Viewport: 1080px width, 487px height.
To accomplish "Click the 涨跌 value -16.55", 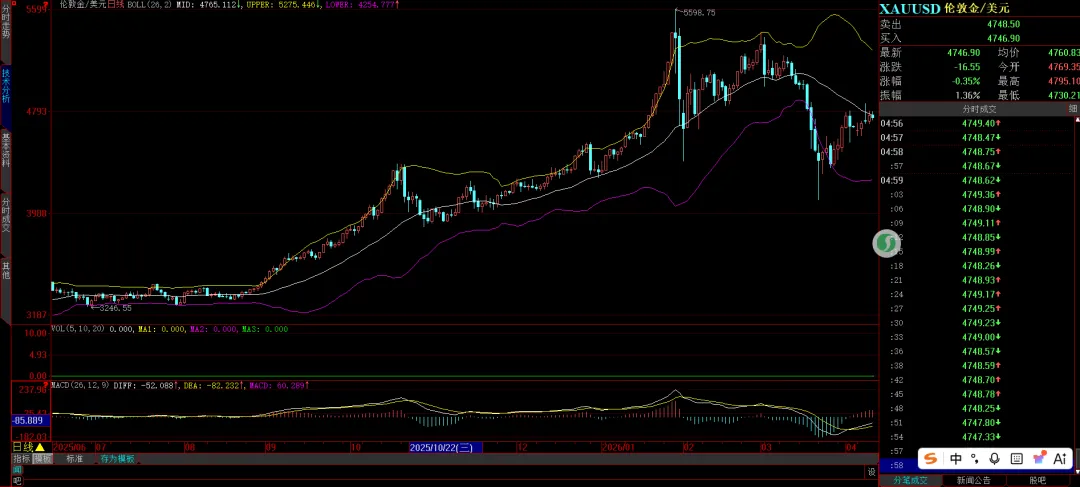I will coord(968,67).
